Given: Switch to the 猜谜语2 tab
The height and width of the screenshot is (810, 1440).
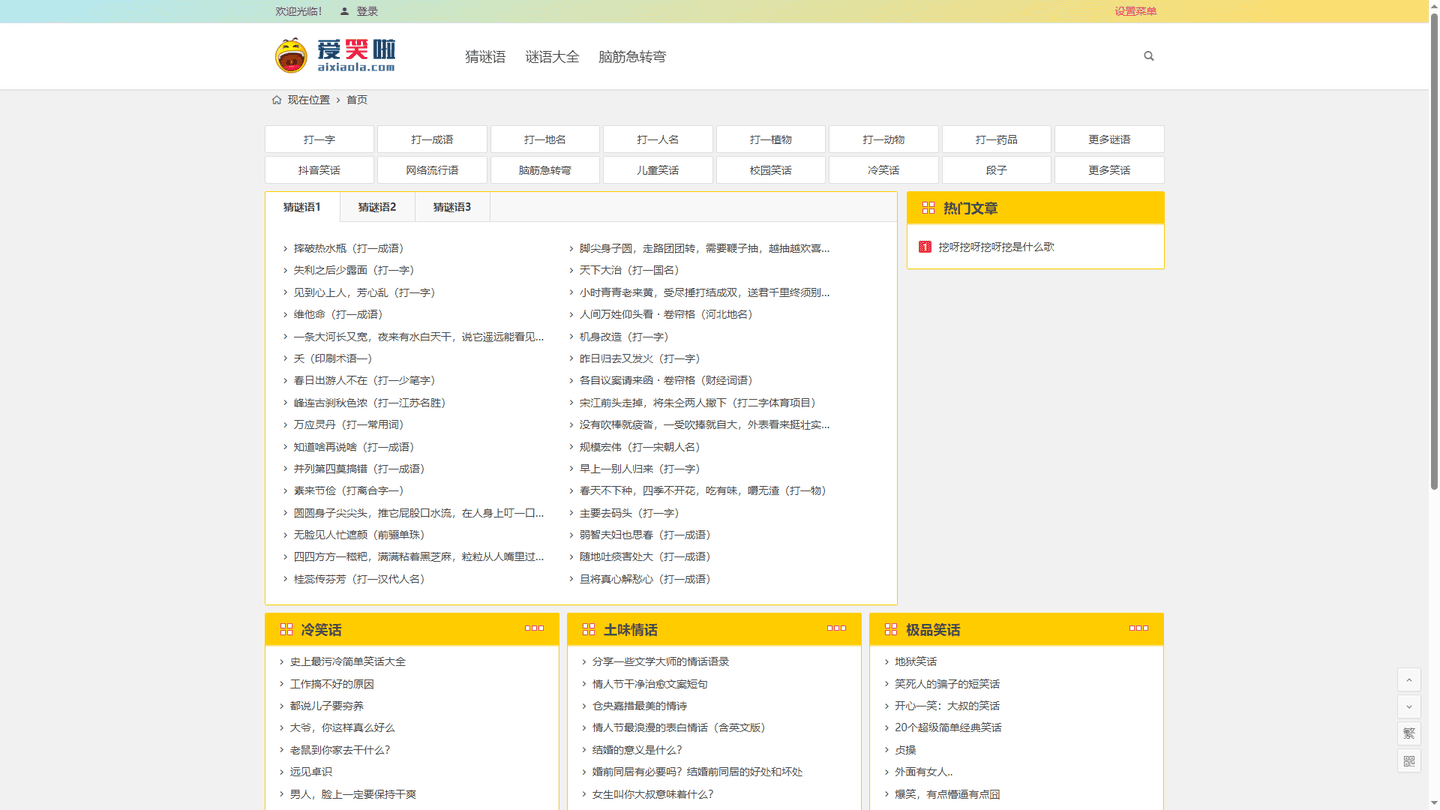Looking at the screenshot, I should [x=377, y=207].
